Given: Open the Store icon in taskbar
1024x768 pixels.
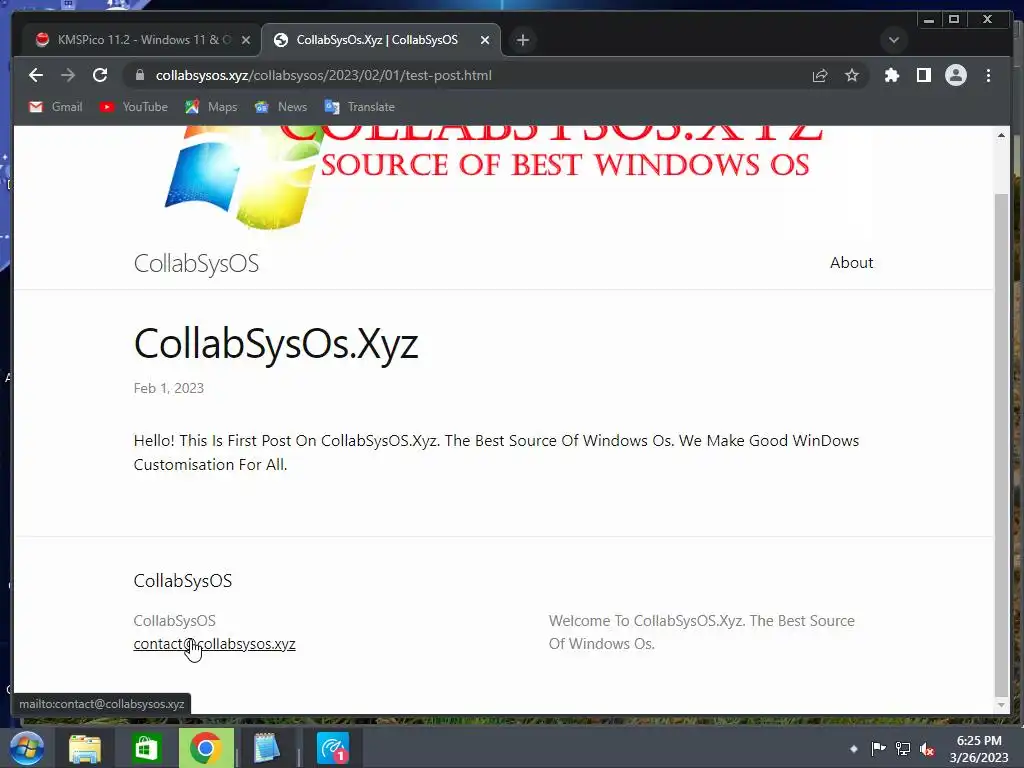Looking at the screenshot, I should click(146, 748).
